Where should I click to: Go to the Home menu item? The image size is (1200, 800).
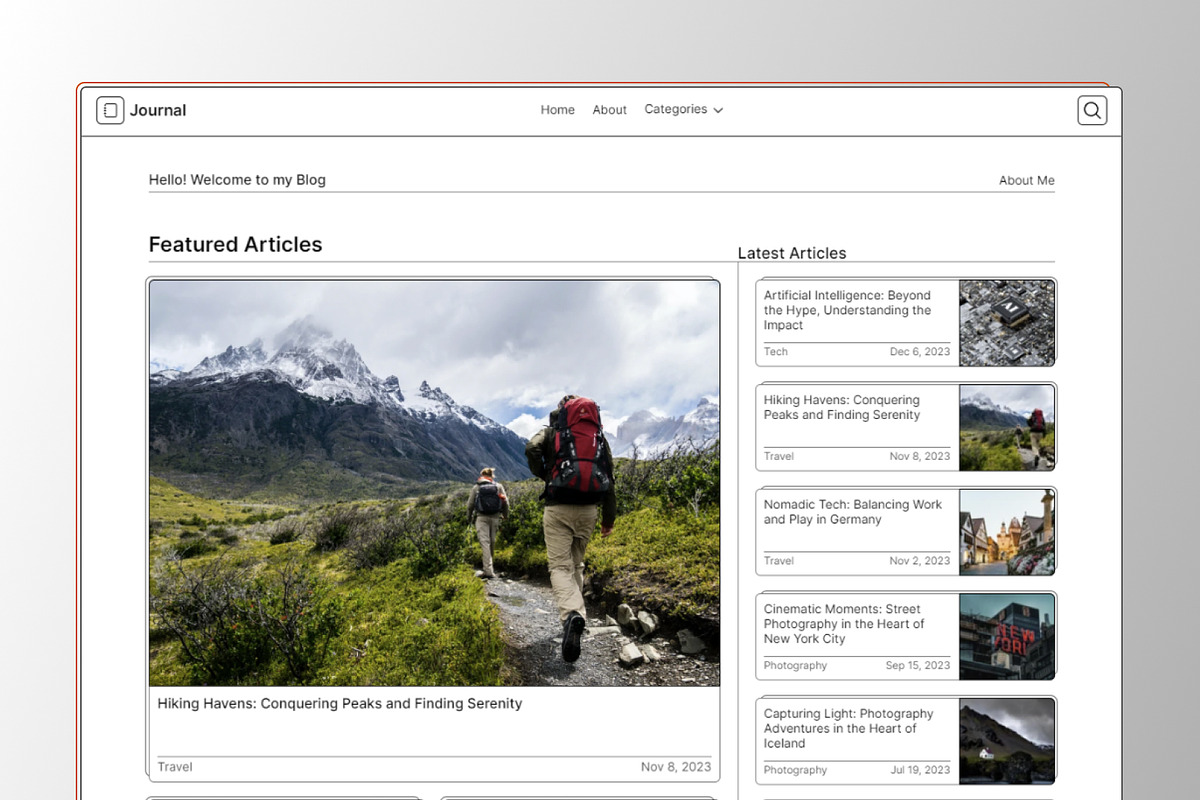pos(558,110)
